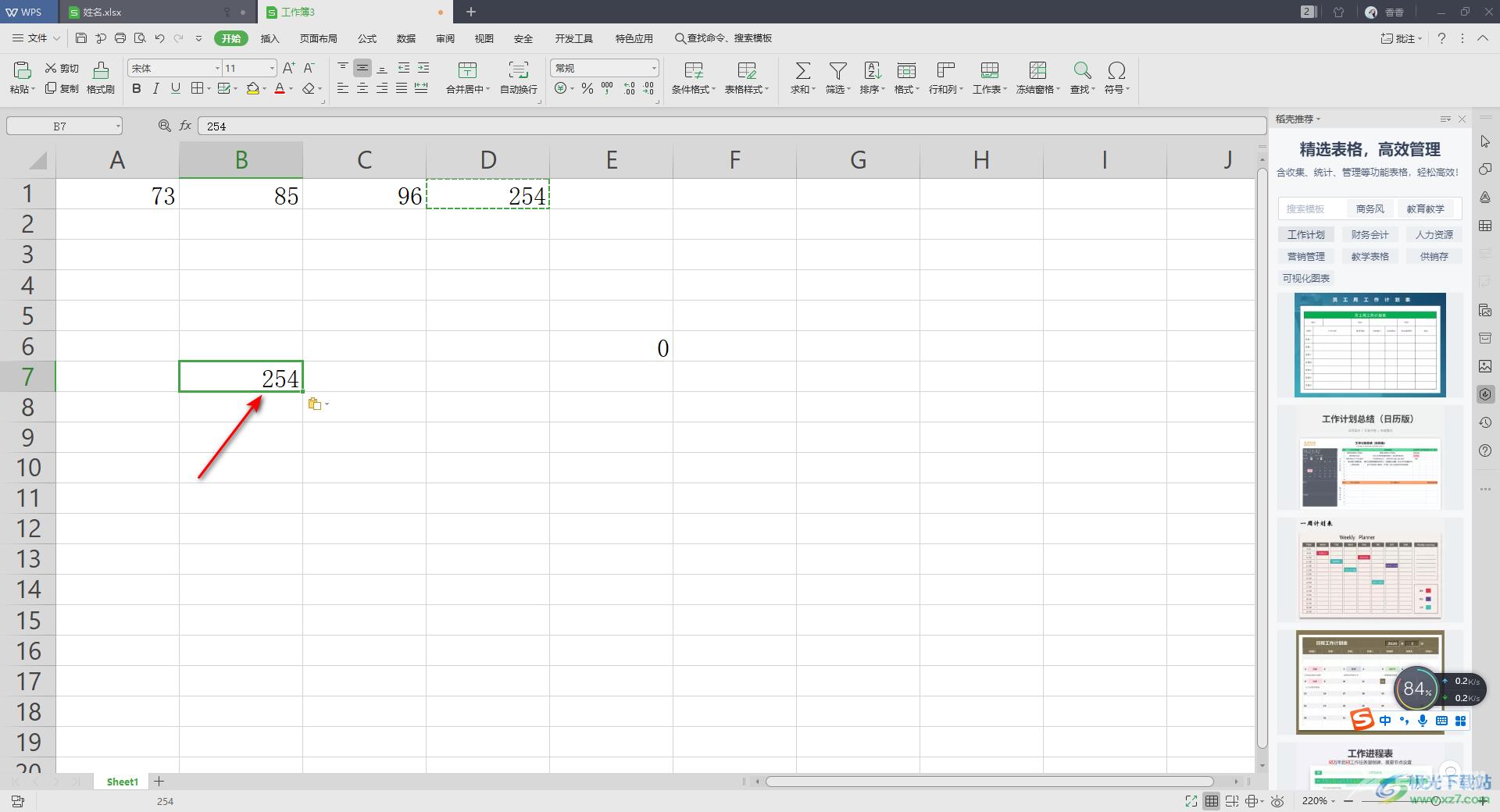Select the 商务风 template style
The height and width of the screenshot is (812, 1500).
(x=1370, y=208)
